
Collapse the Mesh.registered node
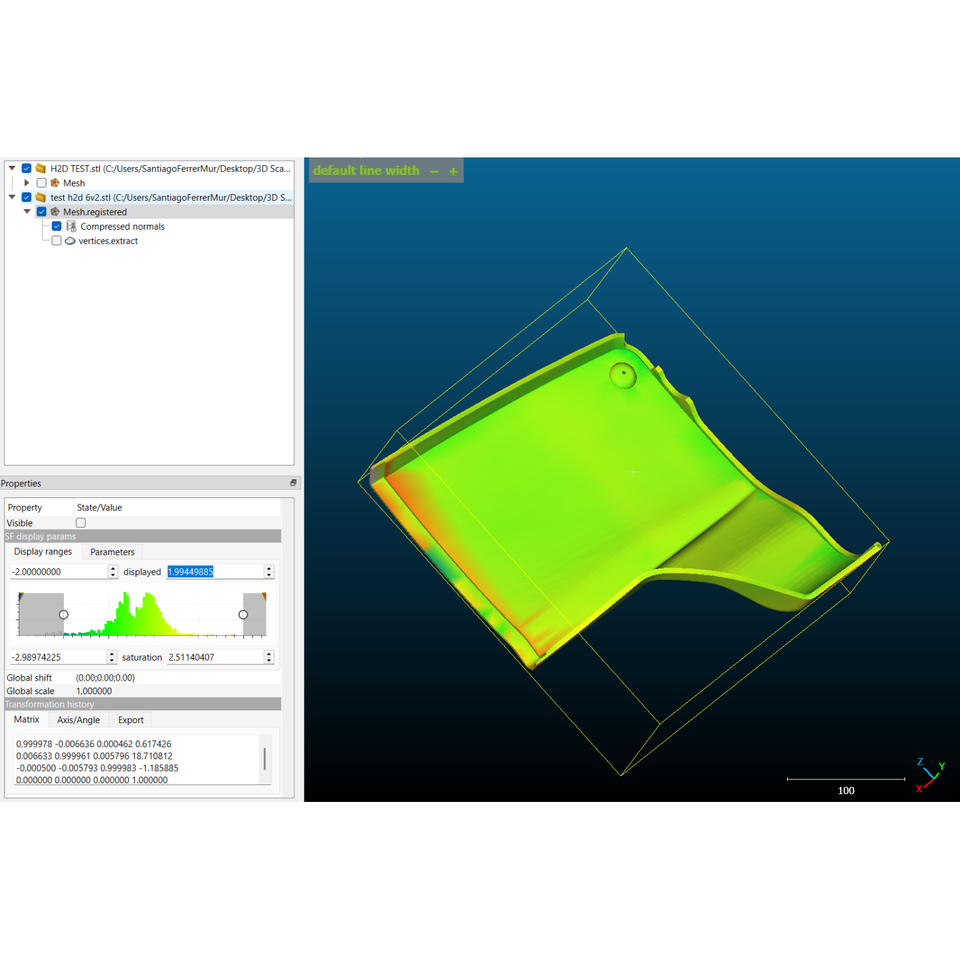[x=27, y=212]
